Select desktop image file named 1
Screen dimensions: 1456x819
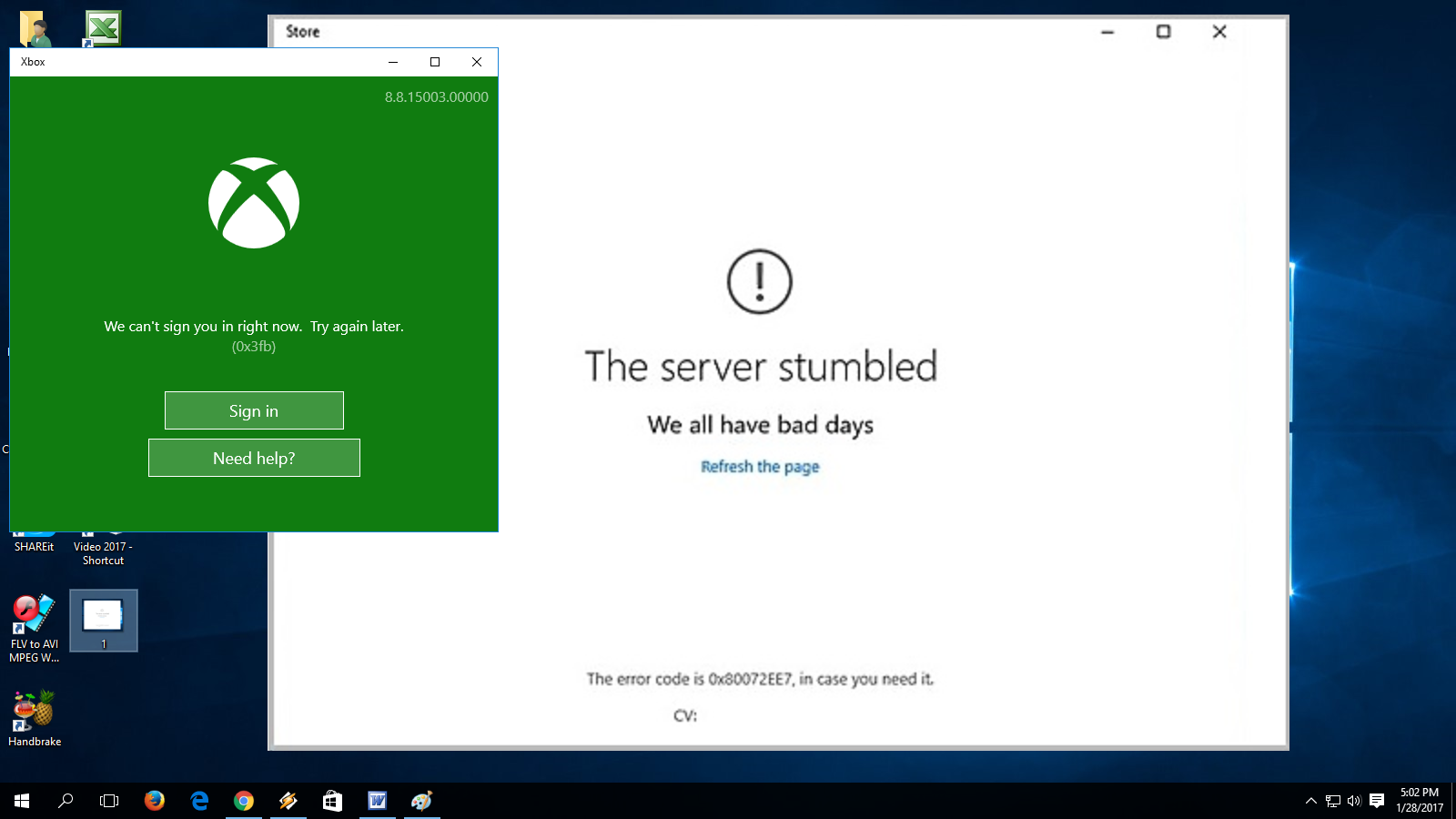point(103,621)
